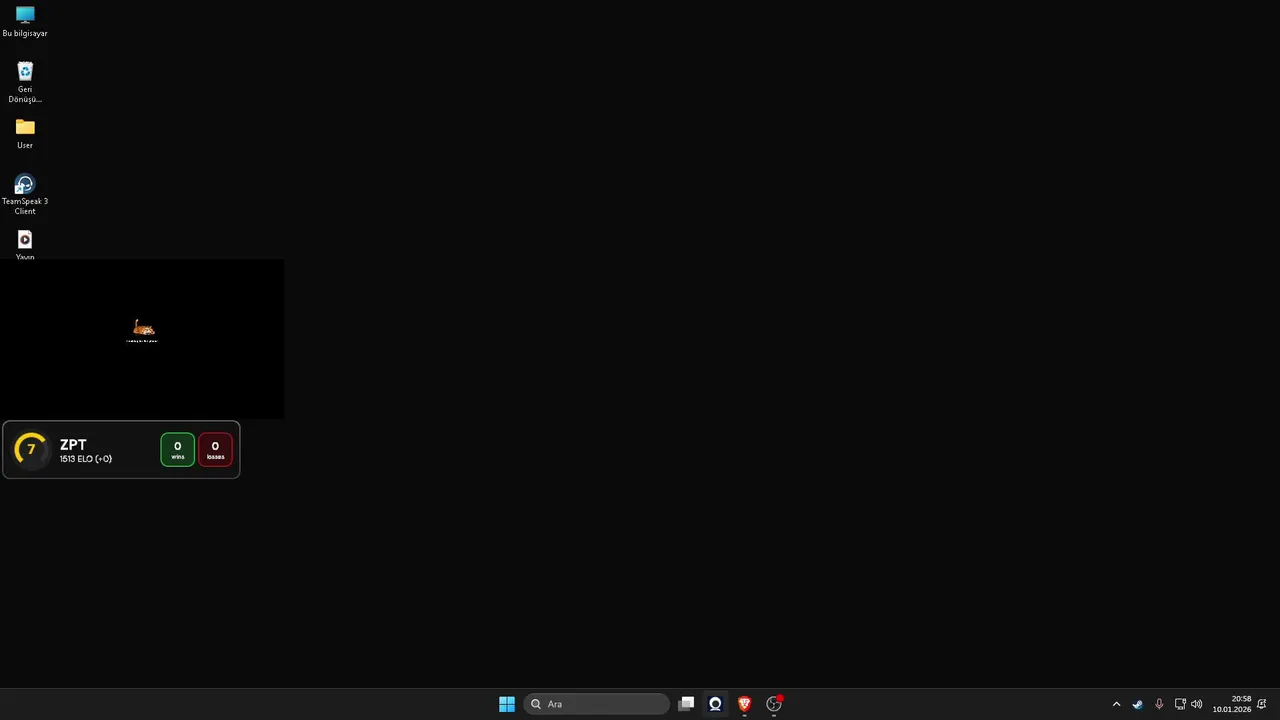The height and width of the screenshot is (720, 1280).
Task: Click the sleeping cat image in overlay
Action: (143, 328)
